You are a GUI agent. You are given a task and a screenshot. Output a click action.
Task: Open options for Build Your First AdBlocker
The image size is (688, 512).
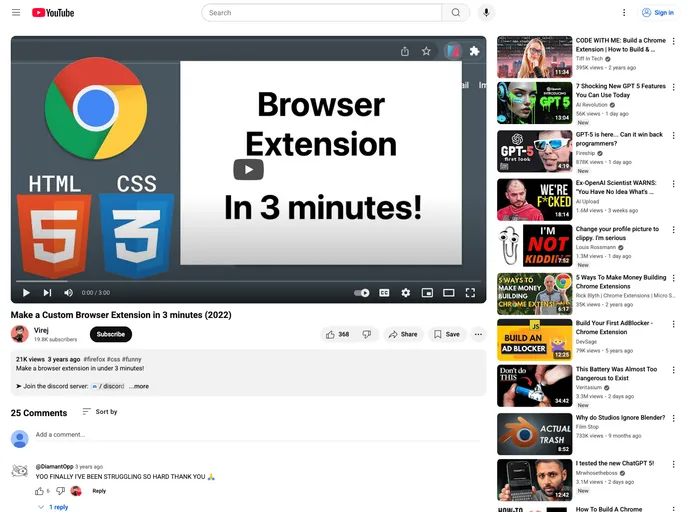tap(674, 324)
